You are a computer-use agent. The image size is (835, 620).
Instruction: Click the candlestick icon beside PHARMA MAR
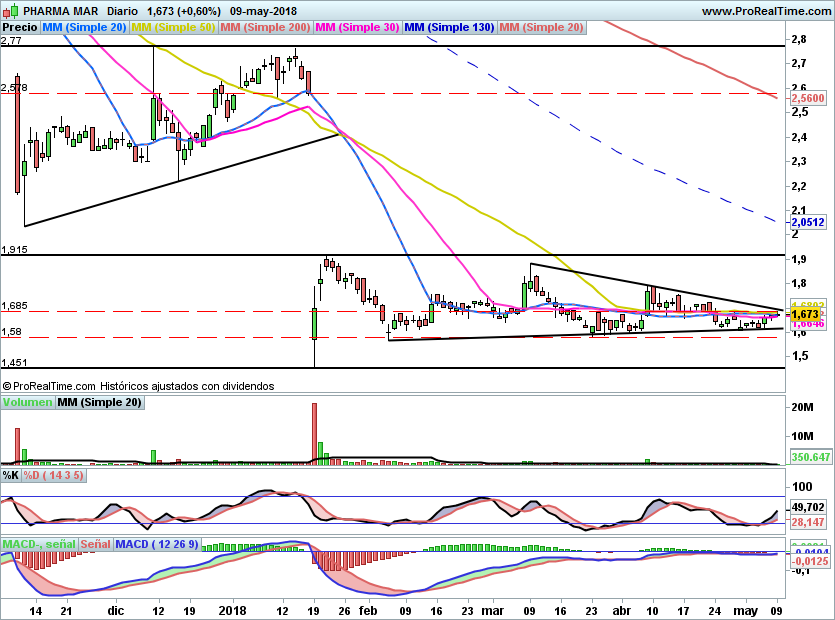click(11, 10)
